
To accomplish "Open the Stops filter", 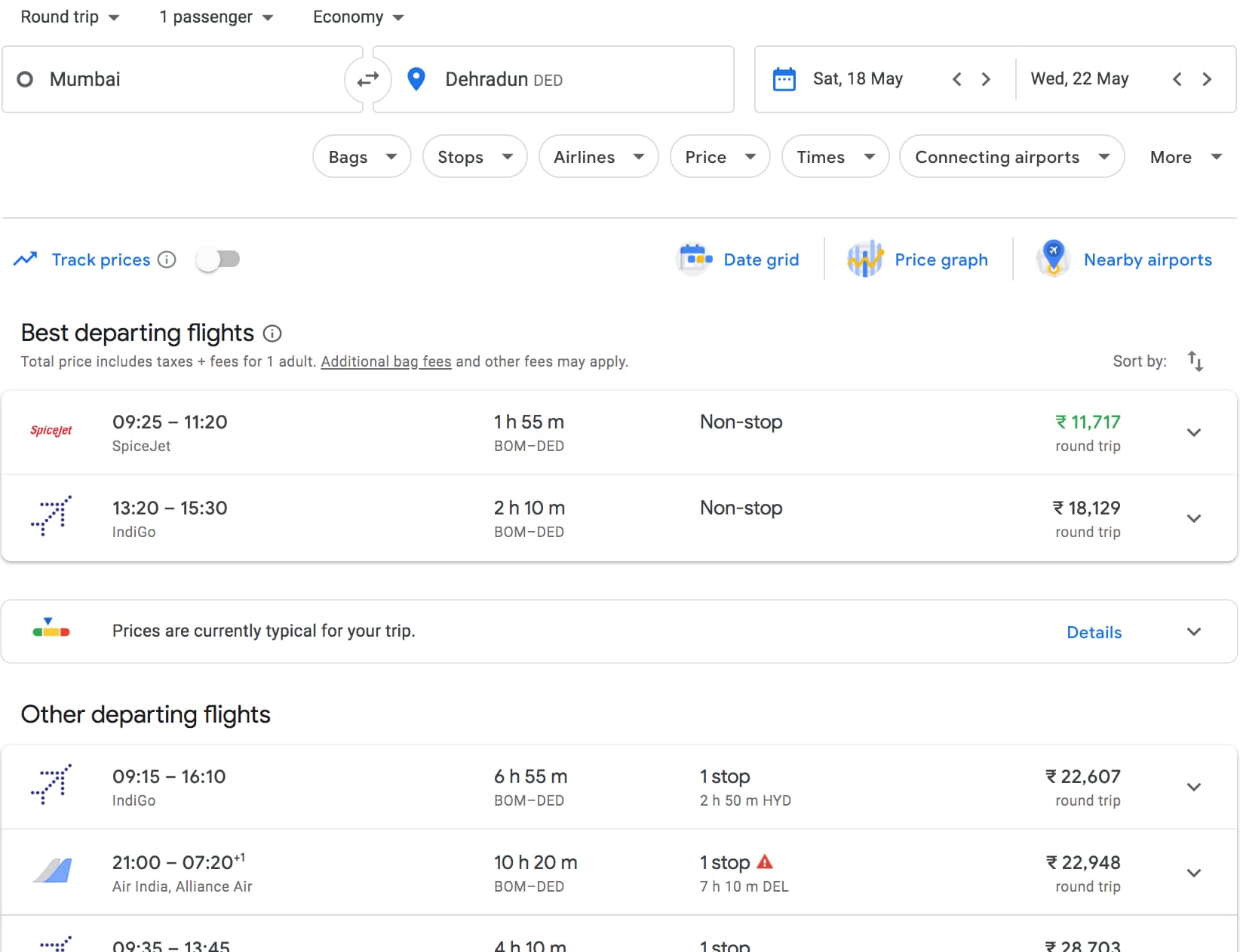I will (474, 157).
